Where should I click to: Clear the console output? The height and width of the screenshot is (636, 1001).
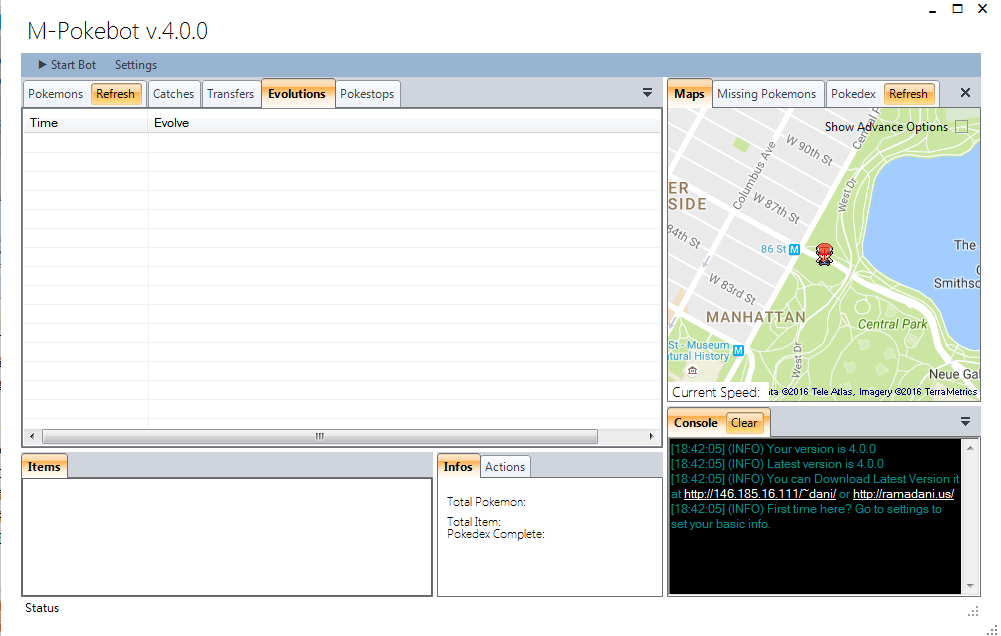[x=744, y=423]
